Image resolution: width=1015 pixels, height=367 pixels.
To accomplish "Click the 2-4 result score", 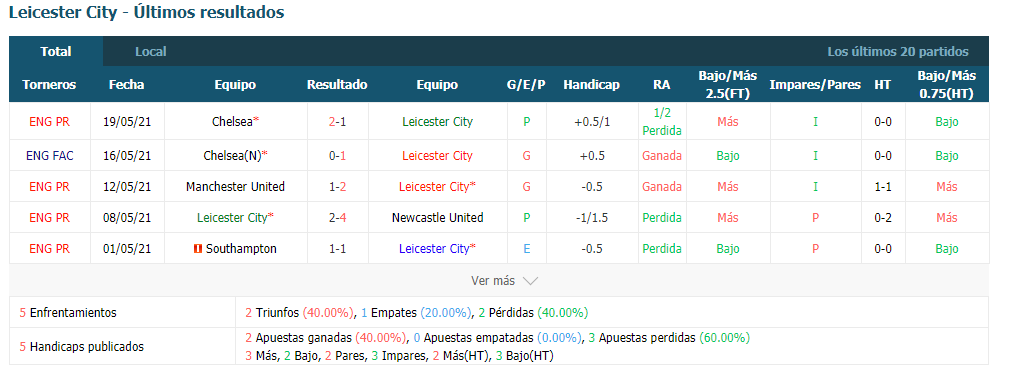I will [x=337, y=217].
